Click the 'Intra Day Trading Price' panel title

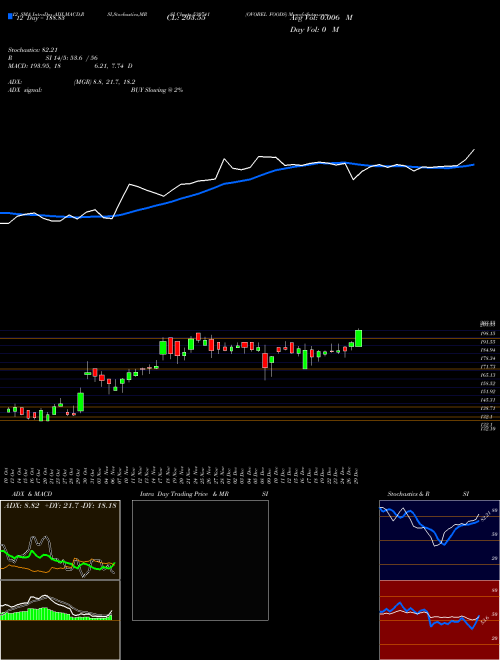point(174,494)
